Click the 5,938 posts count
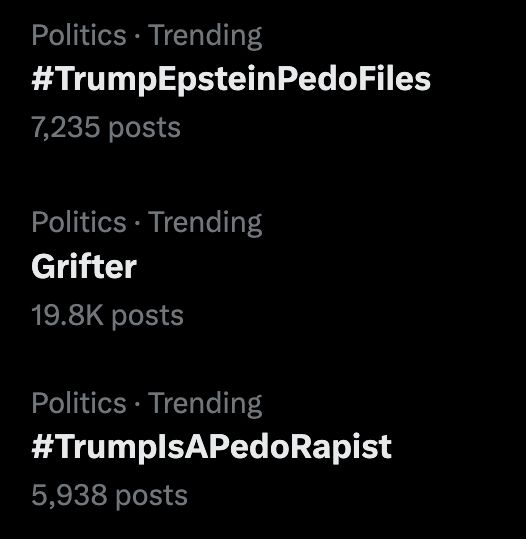 pyautogui.click(x=109, y=496)
